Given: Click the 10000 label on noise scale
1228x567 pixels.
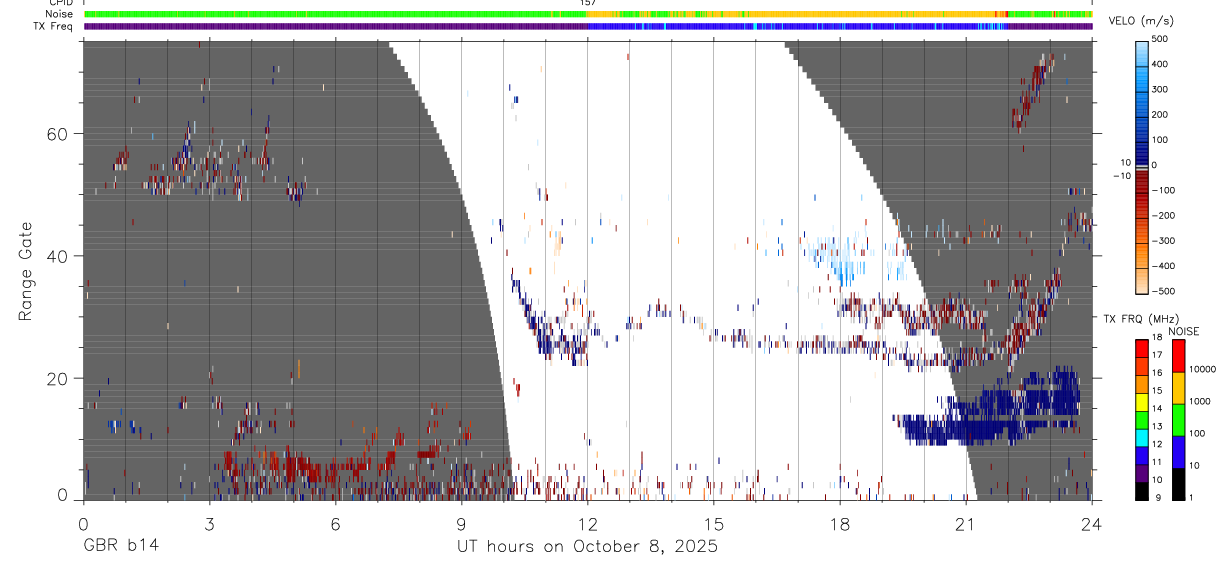Looking at the screenshot, I should (x=1204, y=370).
